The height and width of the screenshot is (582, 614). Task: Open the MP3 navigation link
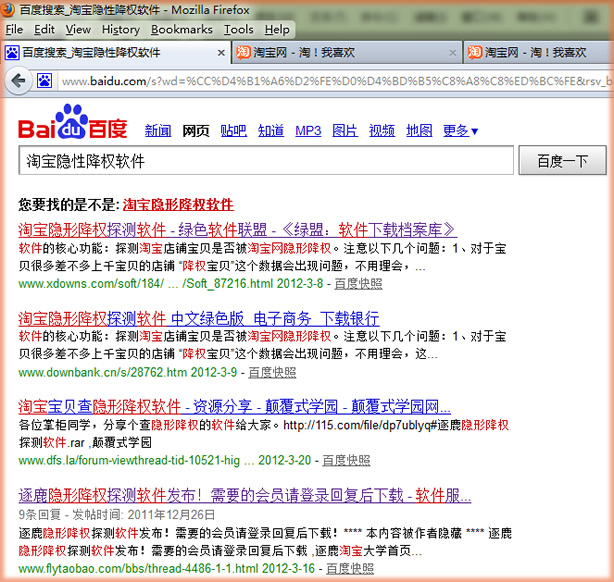click(x=308, y=131)
